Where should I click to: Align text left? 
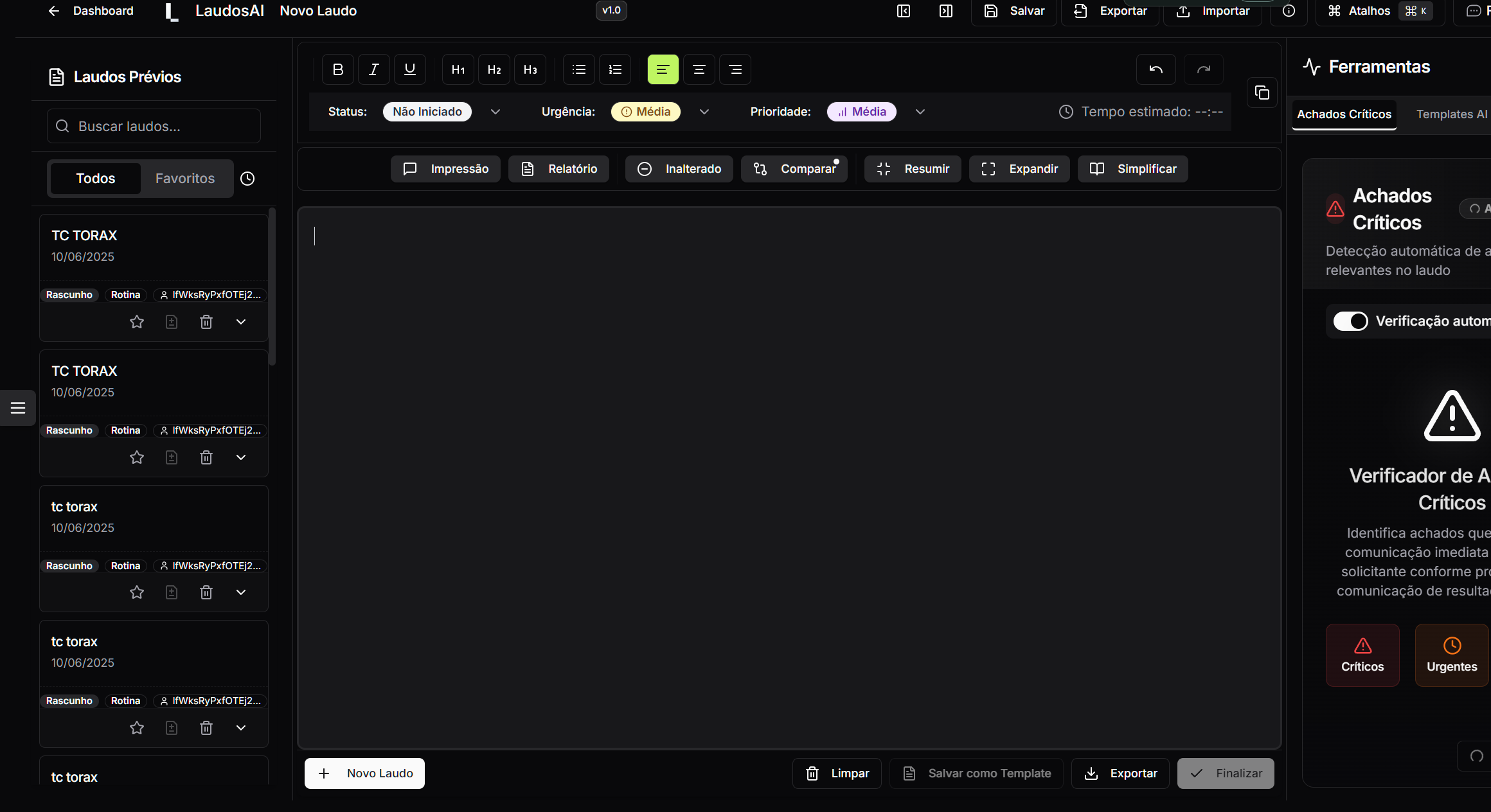[x=663, y=69]
